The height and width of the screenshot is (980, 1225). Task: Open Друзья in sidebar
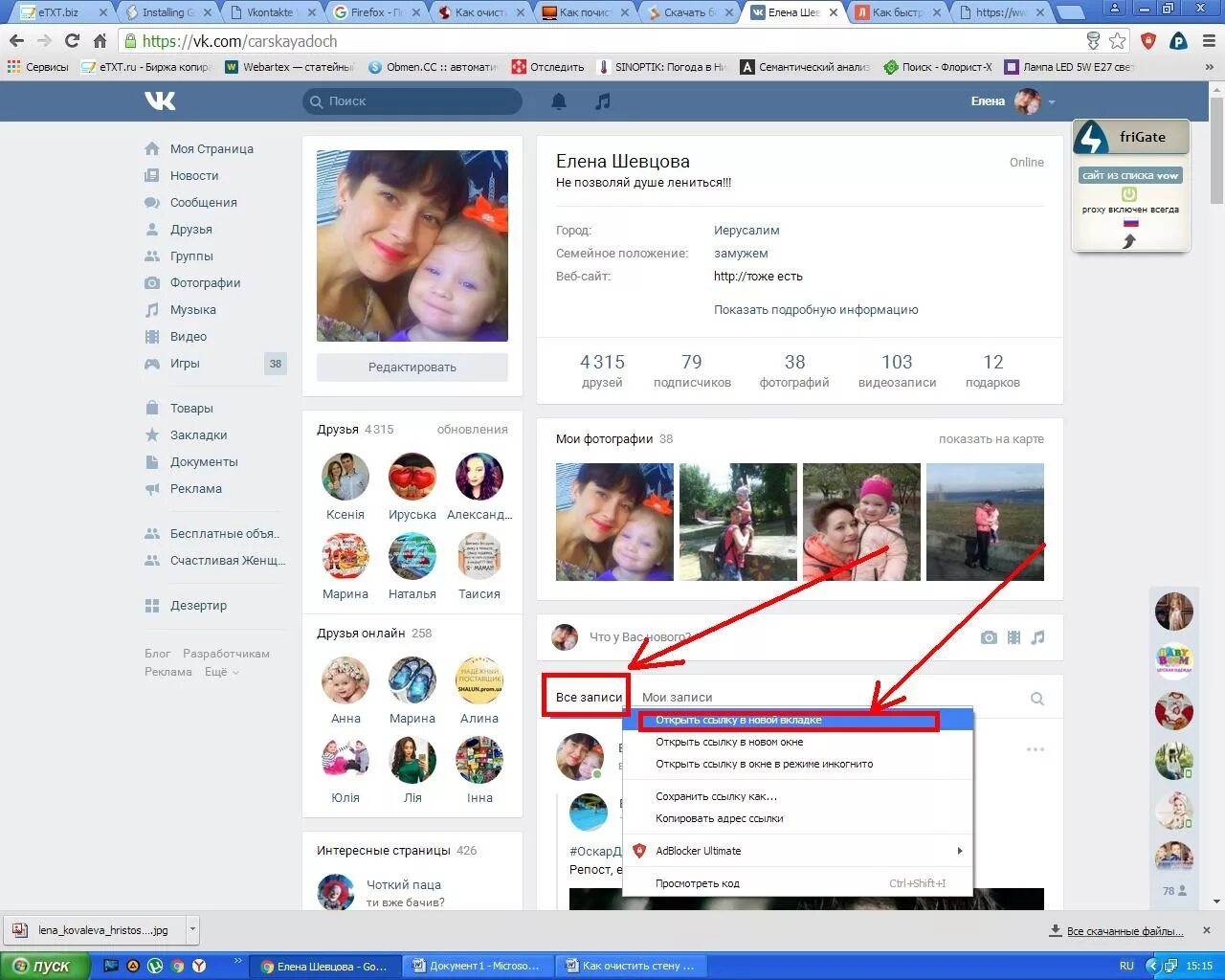191,230
